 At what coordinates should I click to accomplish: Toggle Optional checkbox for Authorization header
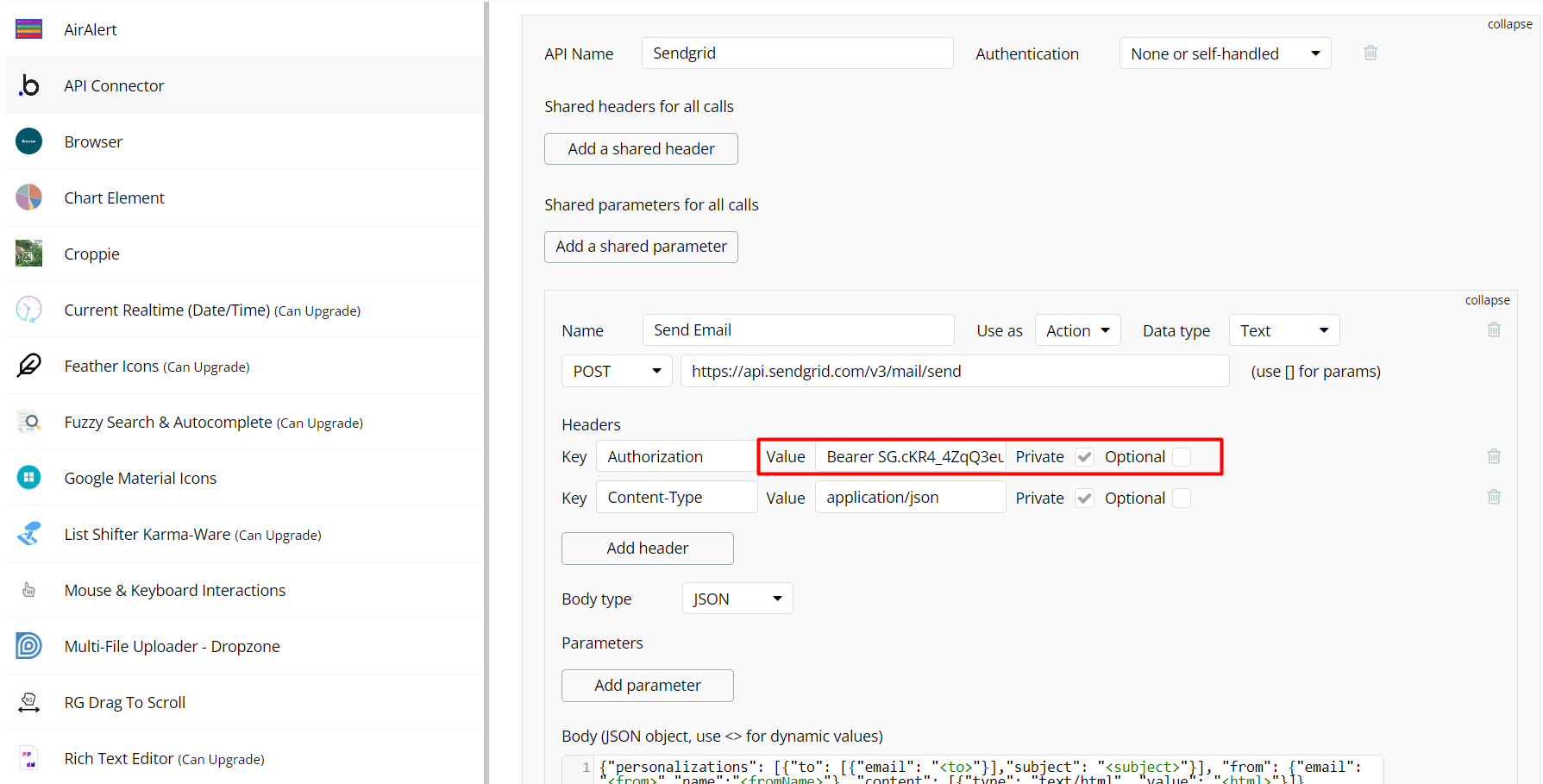[1182, 457]
